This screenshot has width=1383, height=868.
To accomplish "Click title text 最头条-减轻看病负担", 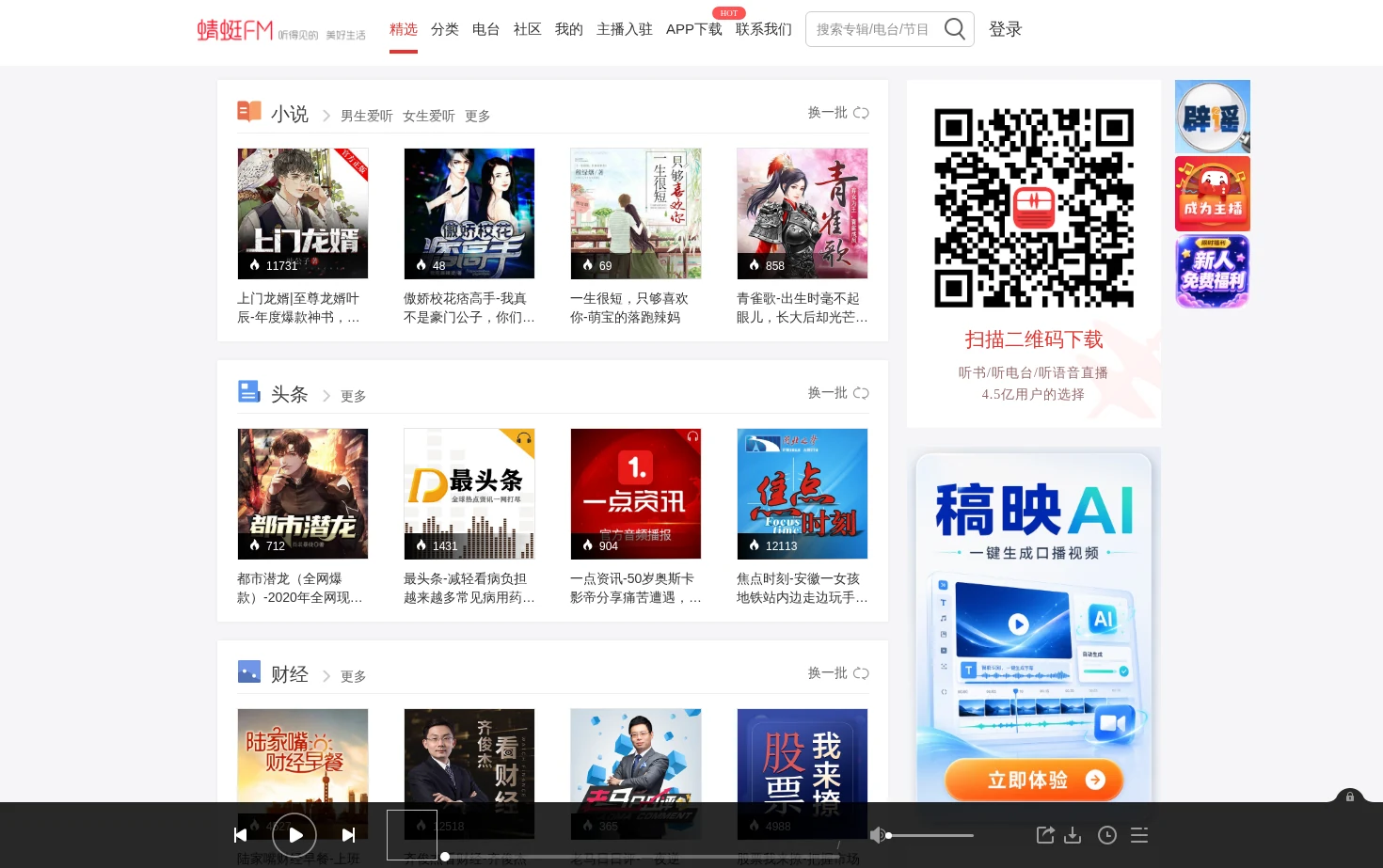I will coord(469,588).
